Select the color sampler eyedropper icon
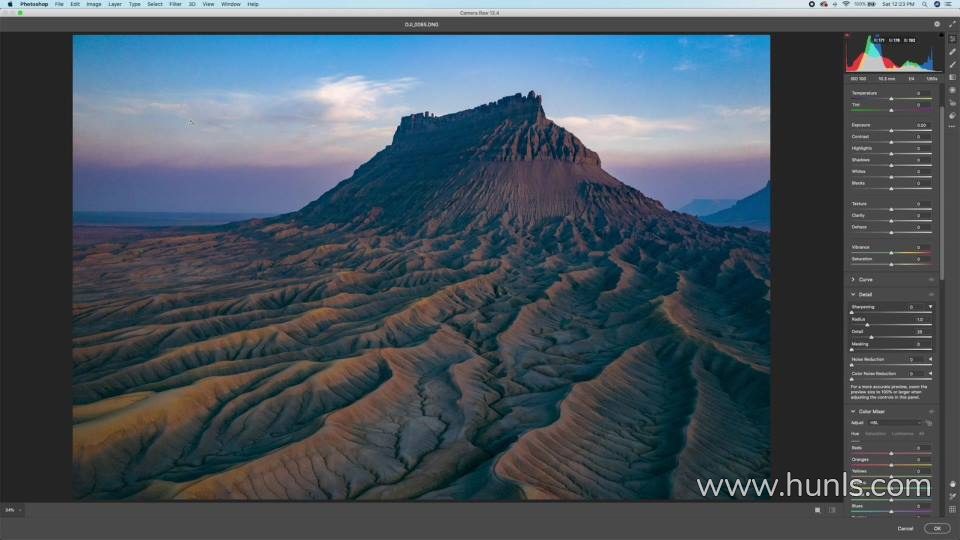The height and width of the screenshot is (540, 960). pyautogui.click(x=953, y=497)
